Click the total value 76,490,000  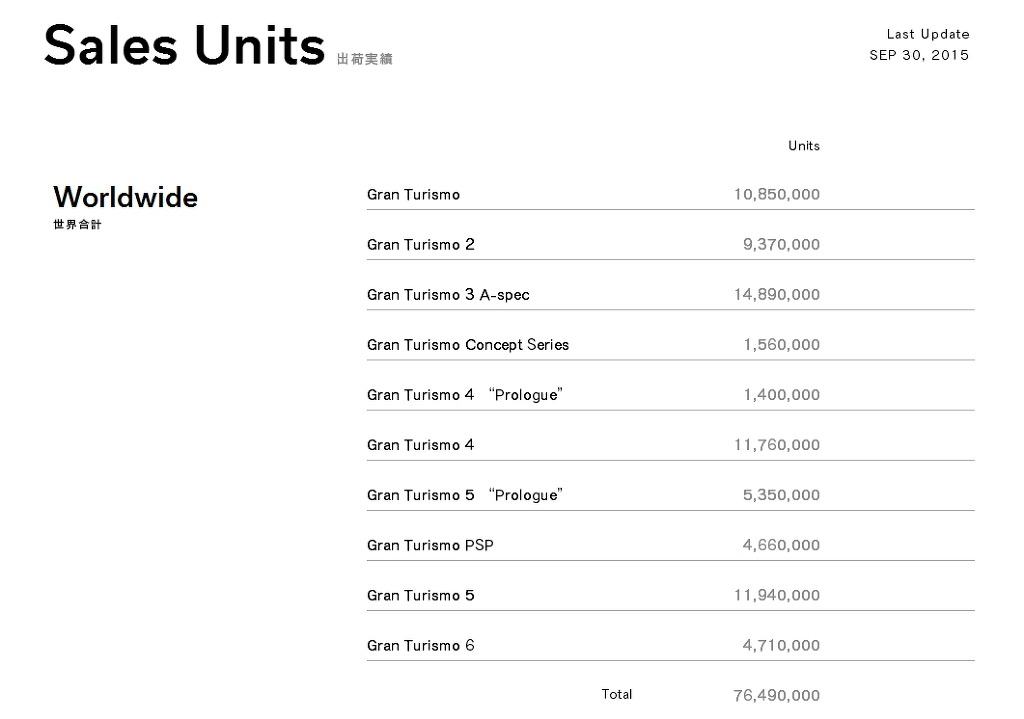pos(776,696)
